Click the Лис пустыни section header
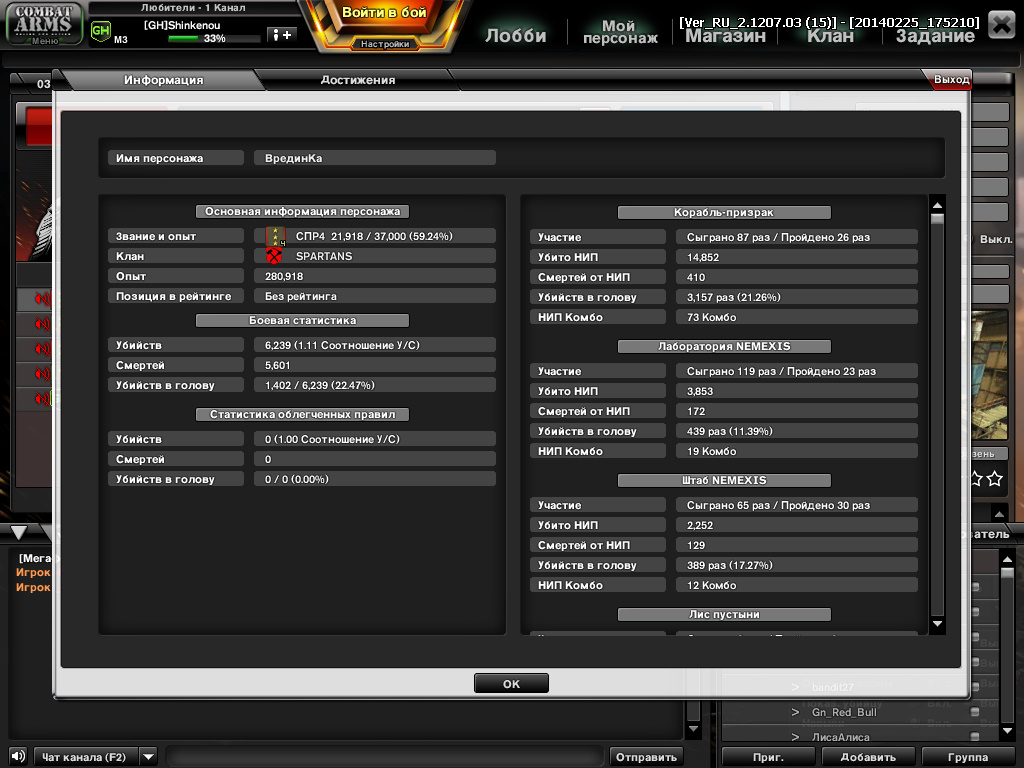This screenshot has height=768, width=1024. (x=724, y=614)
